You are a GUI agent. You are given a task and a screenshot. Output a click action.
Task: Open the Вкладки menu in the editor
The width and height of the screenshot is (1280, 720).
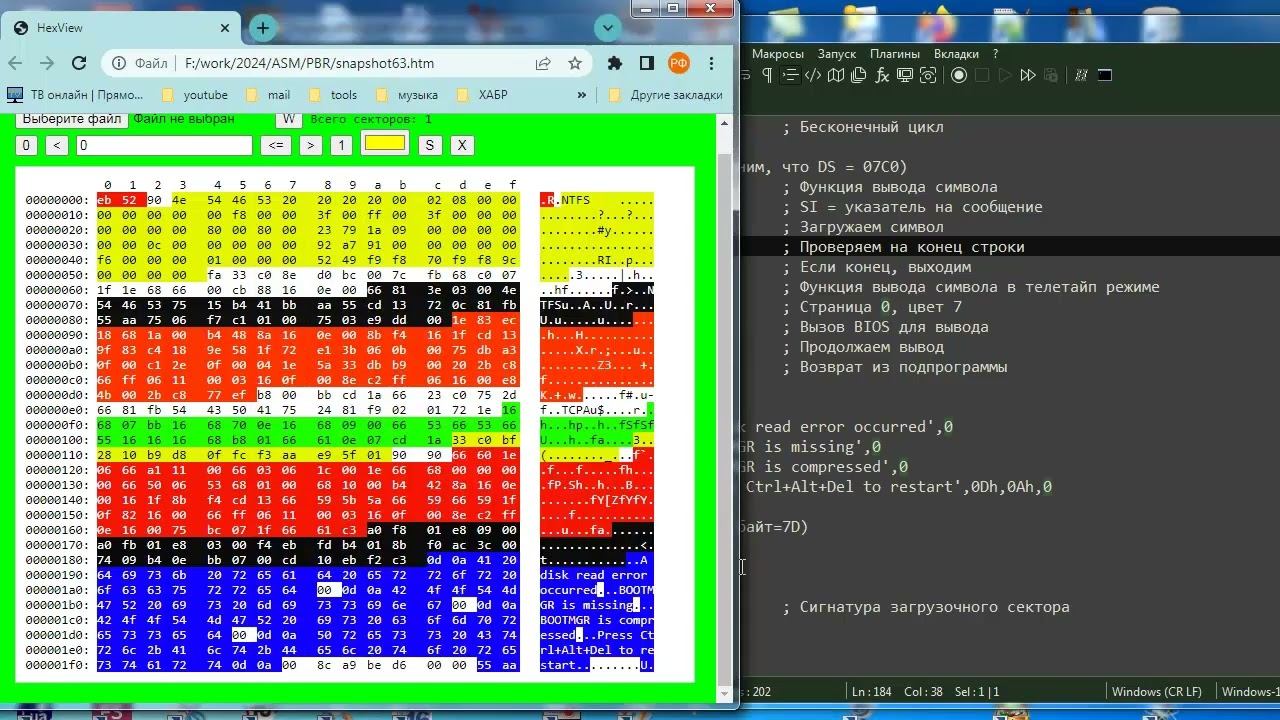(956, 54)
